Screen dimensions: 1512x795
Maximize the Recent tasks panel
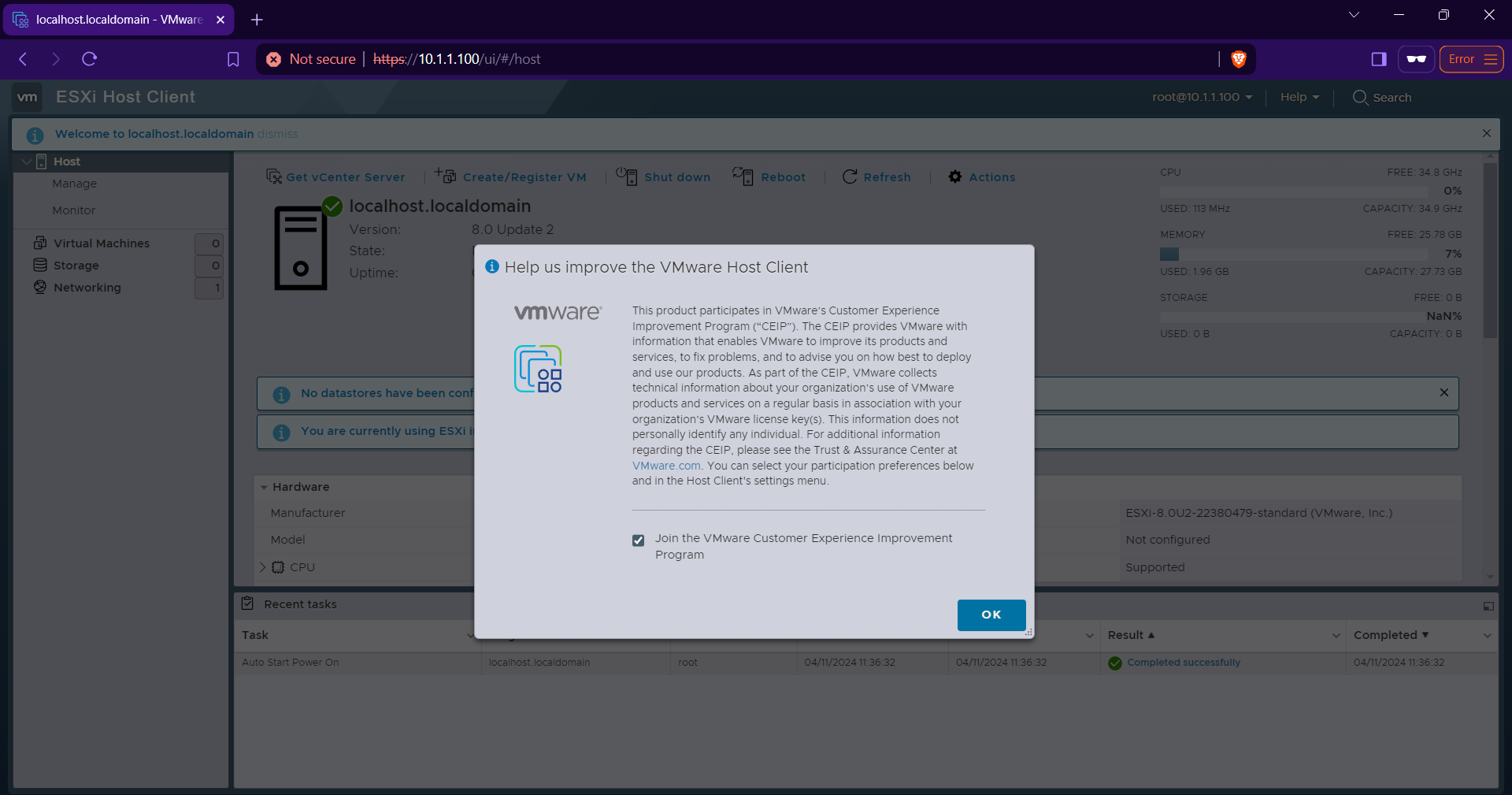pyautogui.click(x=1488, y=606)
